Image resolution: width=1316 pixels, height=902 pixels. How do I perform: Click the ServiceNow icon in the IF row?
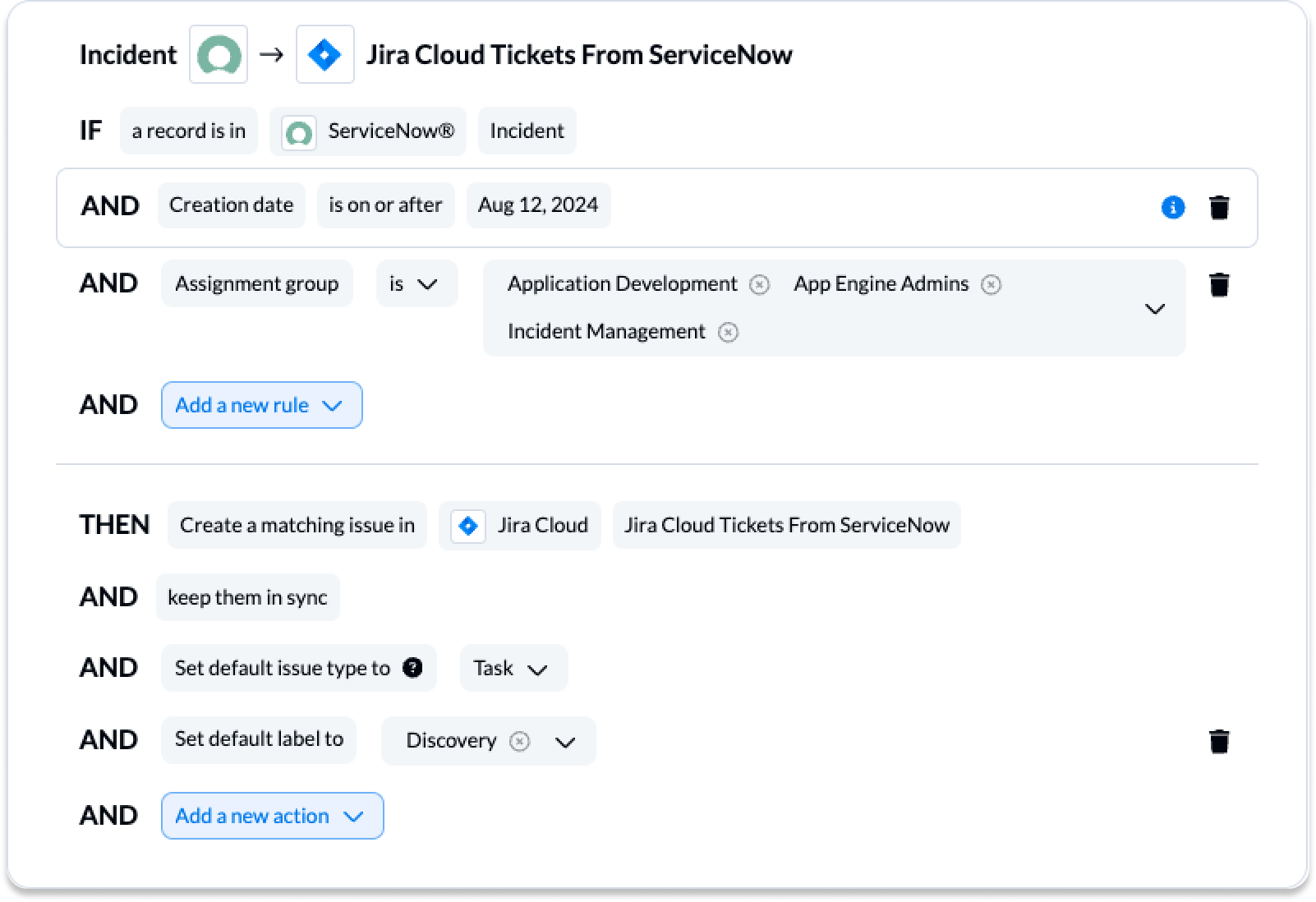(x=300, y=131)
